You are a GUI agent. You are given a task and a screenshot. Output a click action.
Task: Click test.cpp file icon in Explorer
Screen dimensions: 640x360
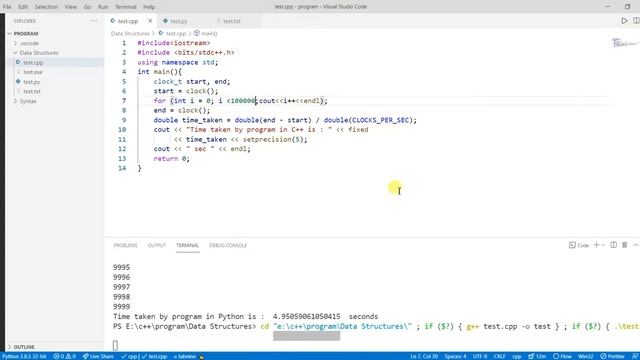tap(18, 62)
